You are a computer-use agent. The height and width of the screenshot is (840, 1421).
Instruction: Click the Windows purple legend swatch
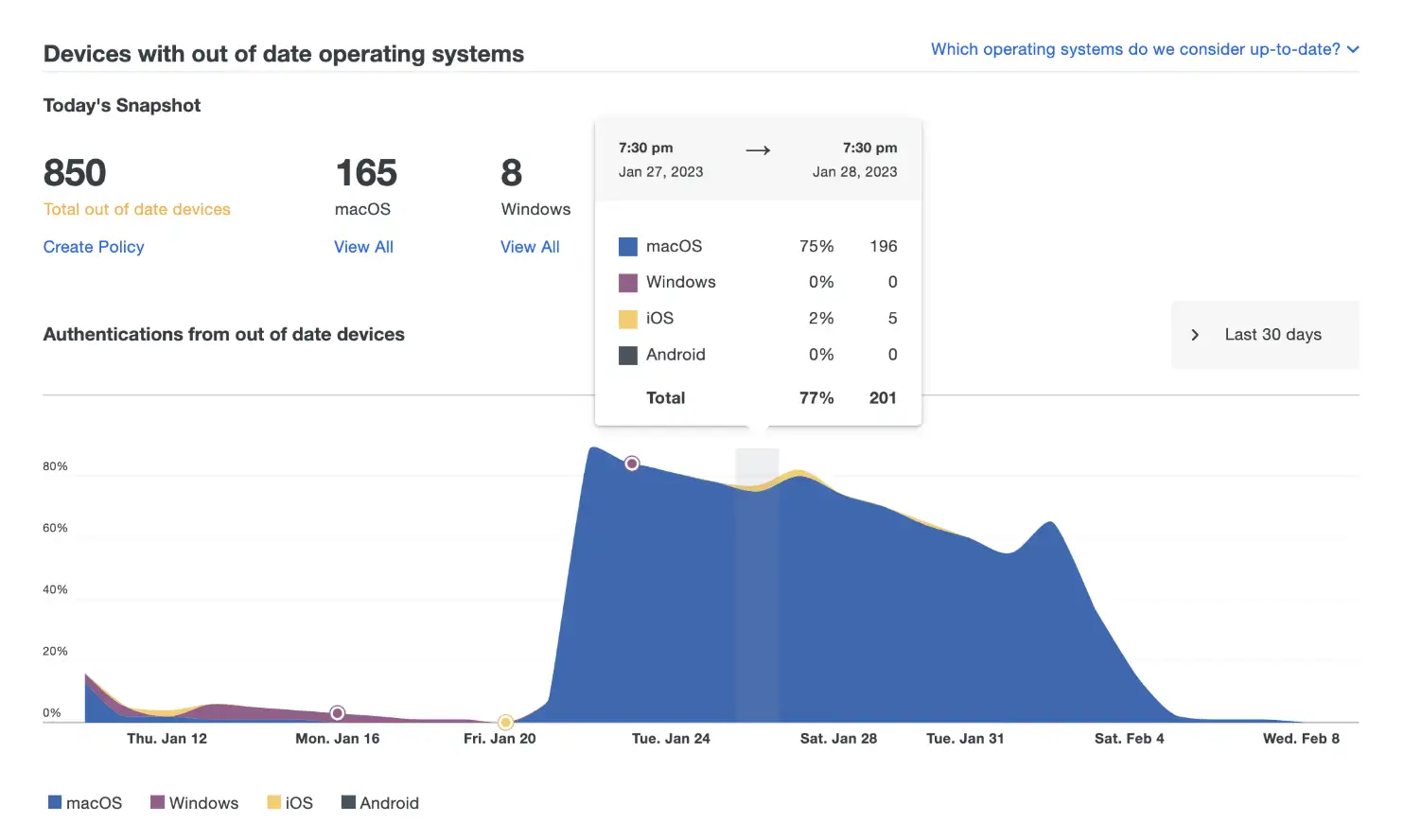click(x=157, y=802)
